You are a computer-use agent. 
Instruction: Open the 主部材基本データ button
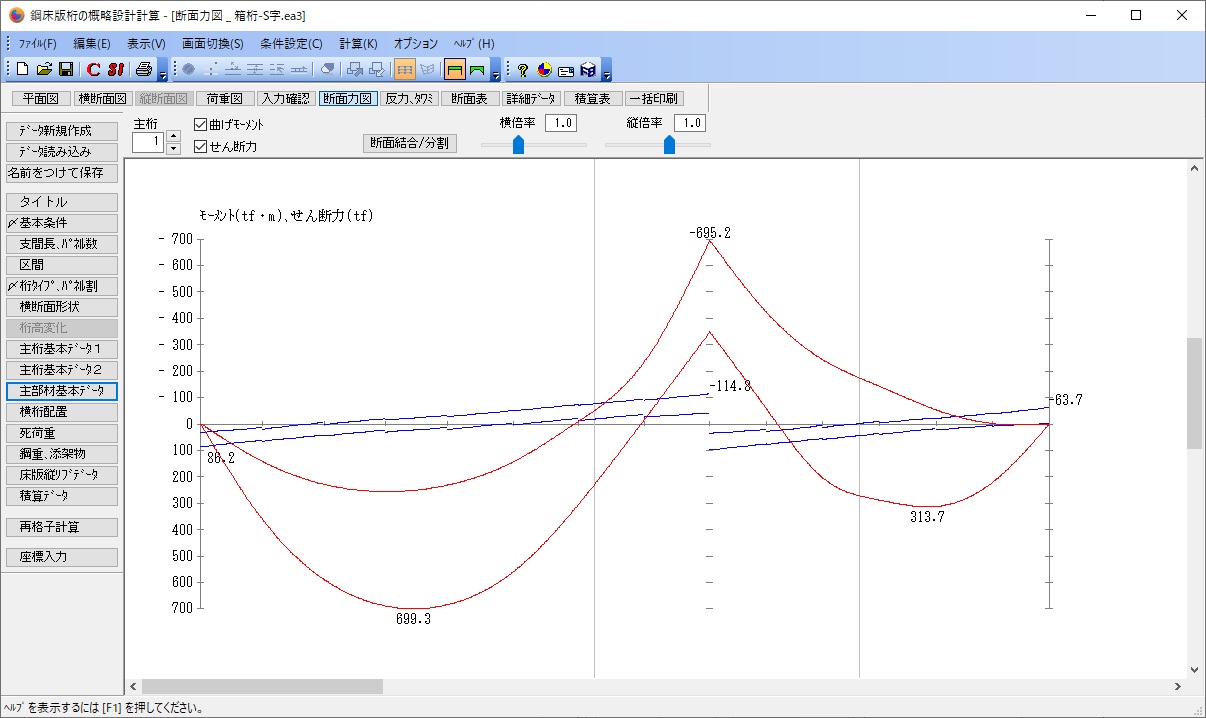pyautogui.click(x=62, y=391)
